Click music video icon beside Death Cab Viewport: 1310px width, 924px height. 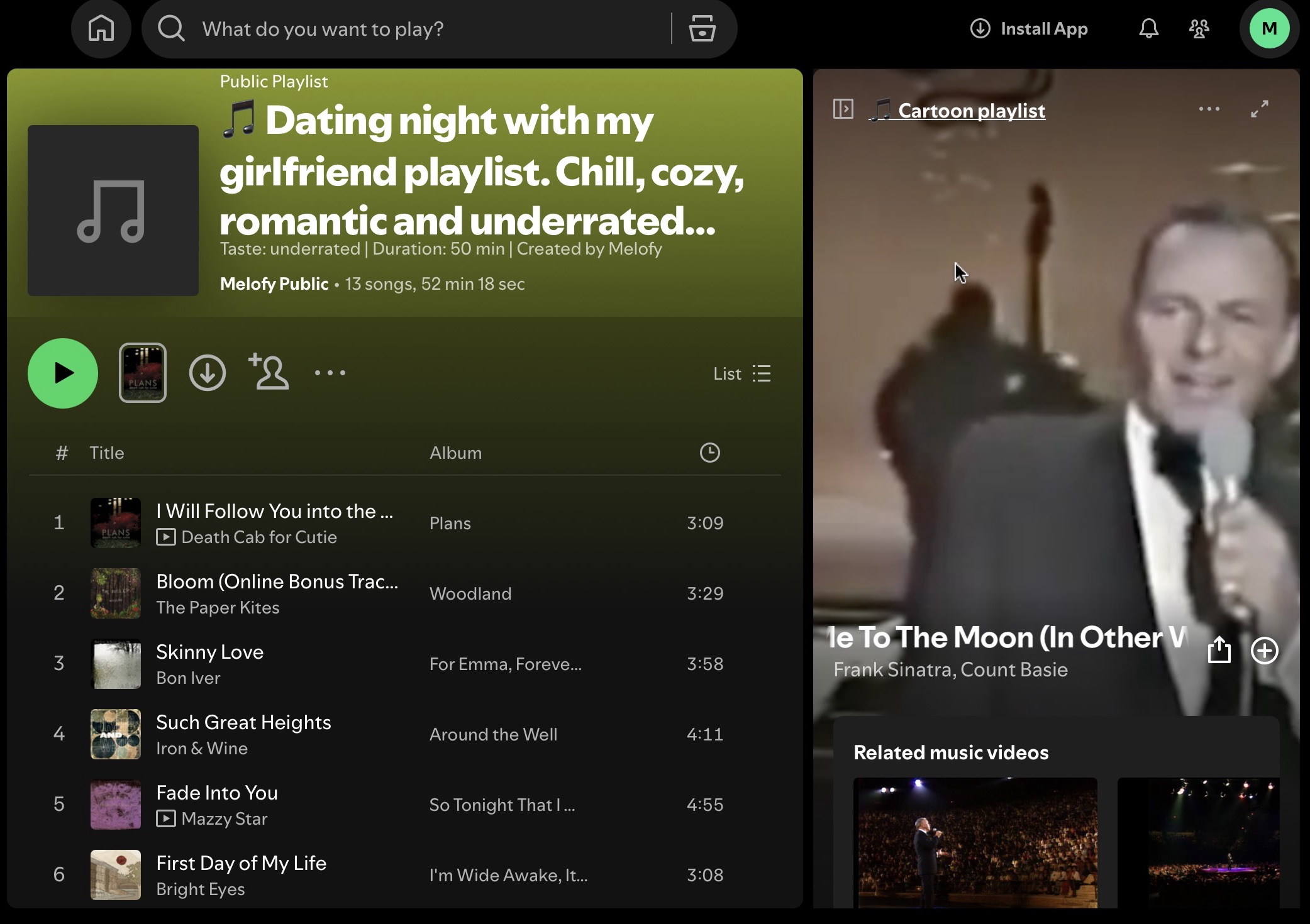click(x=165, y=537)
